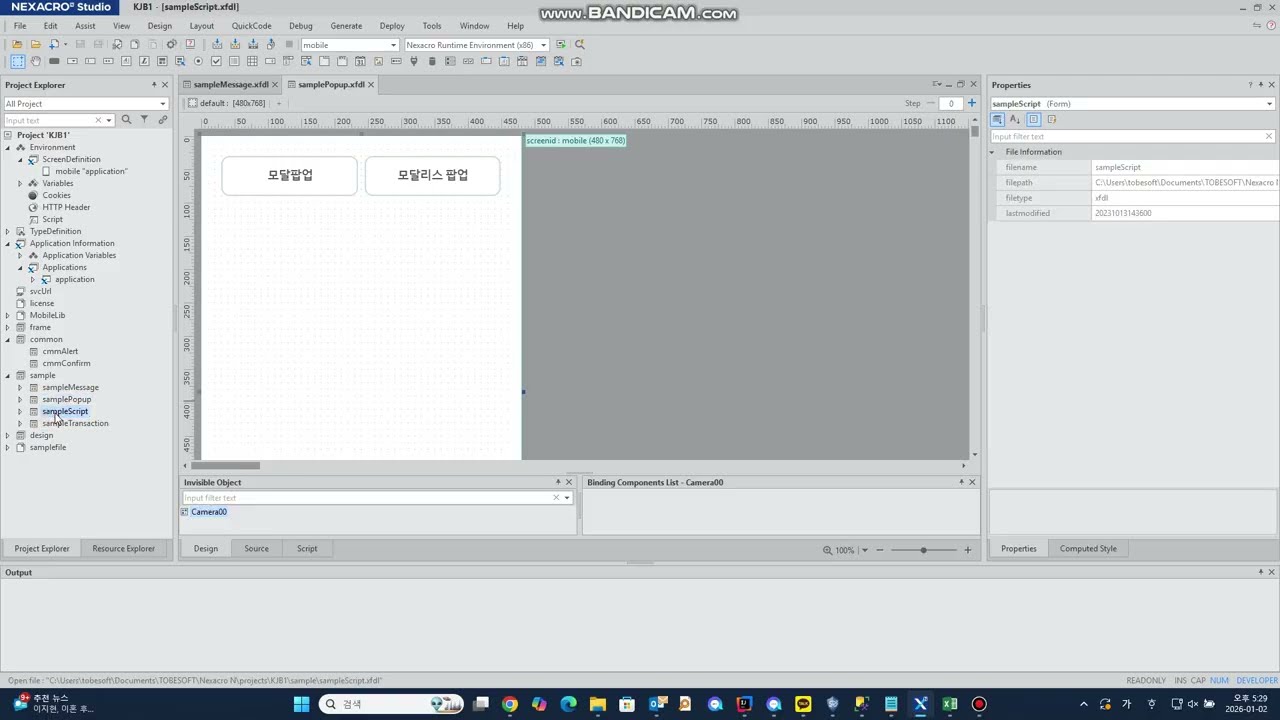Click the Generate Application toolbar icon
This screenshot has width=1280, height=720.
pos(217,44)
